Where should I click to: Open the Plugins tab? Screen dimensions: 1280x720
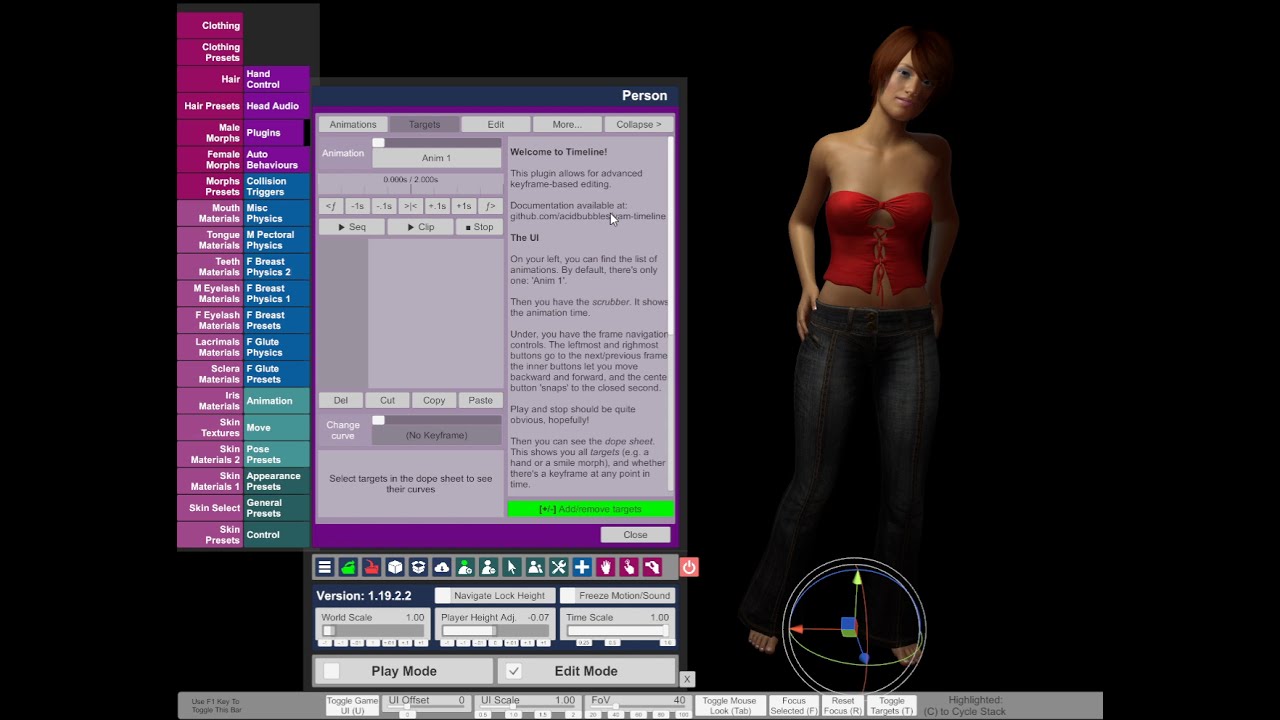pos(276,133)
